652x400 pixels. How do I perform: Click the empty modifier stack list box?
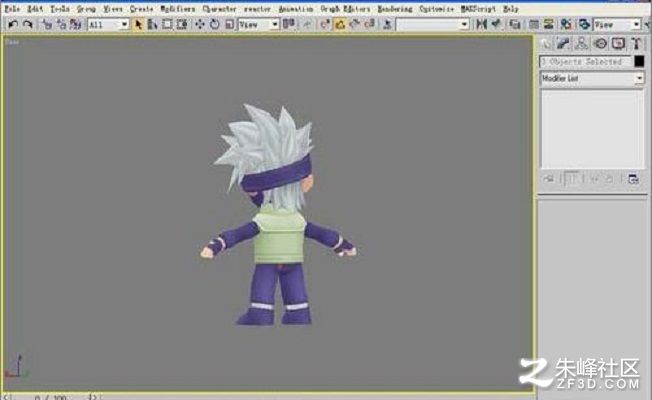(592, 128)
